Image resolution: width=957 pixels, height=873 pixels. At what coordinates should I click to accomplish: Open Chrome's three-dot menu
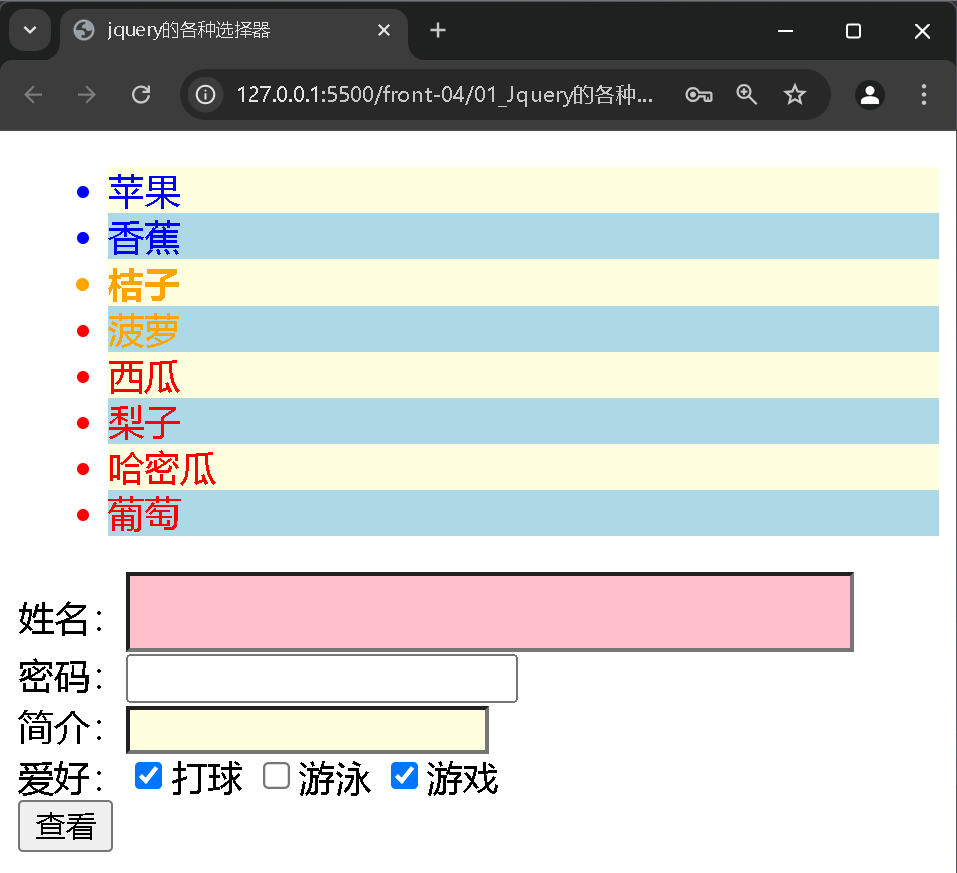[x=923, y=95]
